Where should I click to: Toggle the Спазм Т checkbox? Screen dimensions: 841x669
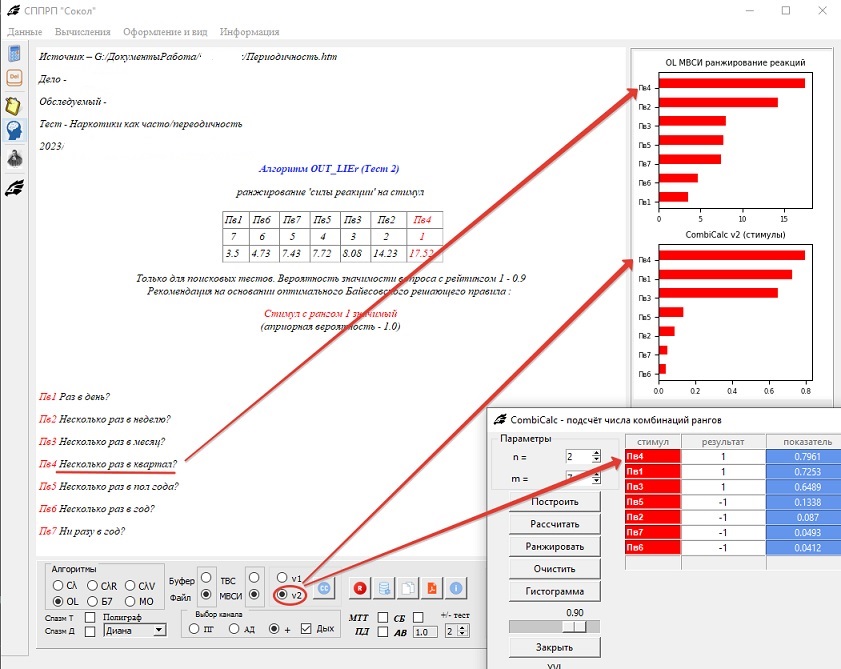click(90, 617)
